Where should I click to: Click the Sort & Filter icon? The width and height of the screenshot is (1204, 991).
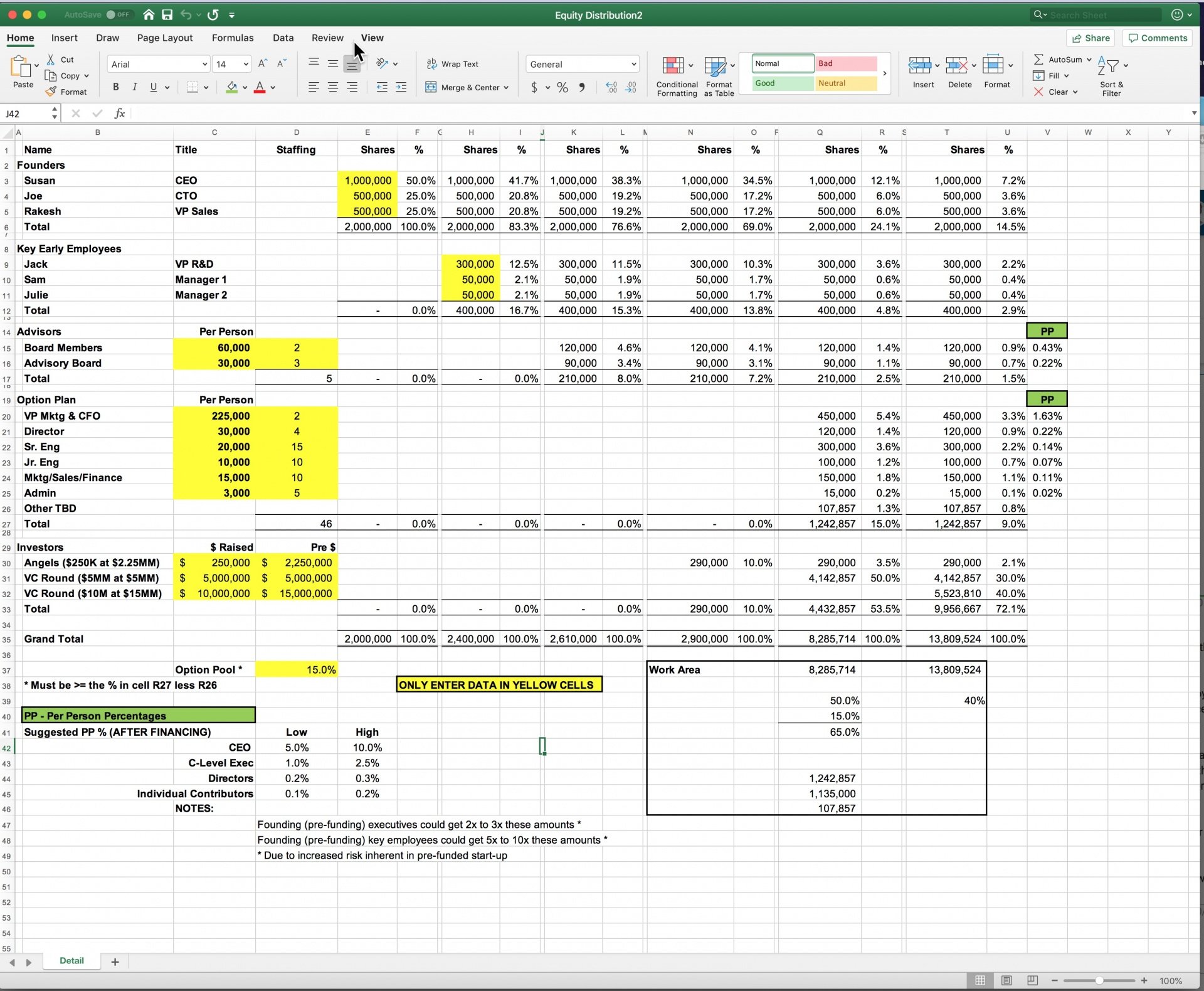(1108, 65)
